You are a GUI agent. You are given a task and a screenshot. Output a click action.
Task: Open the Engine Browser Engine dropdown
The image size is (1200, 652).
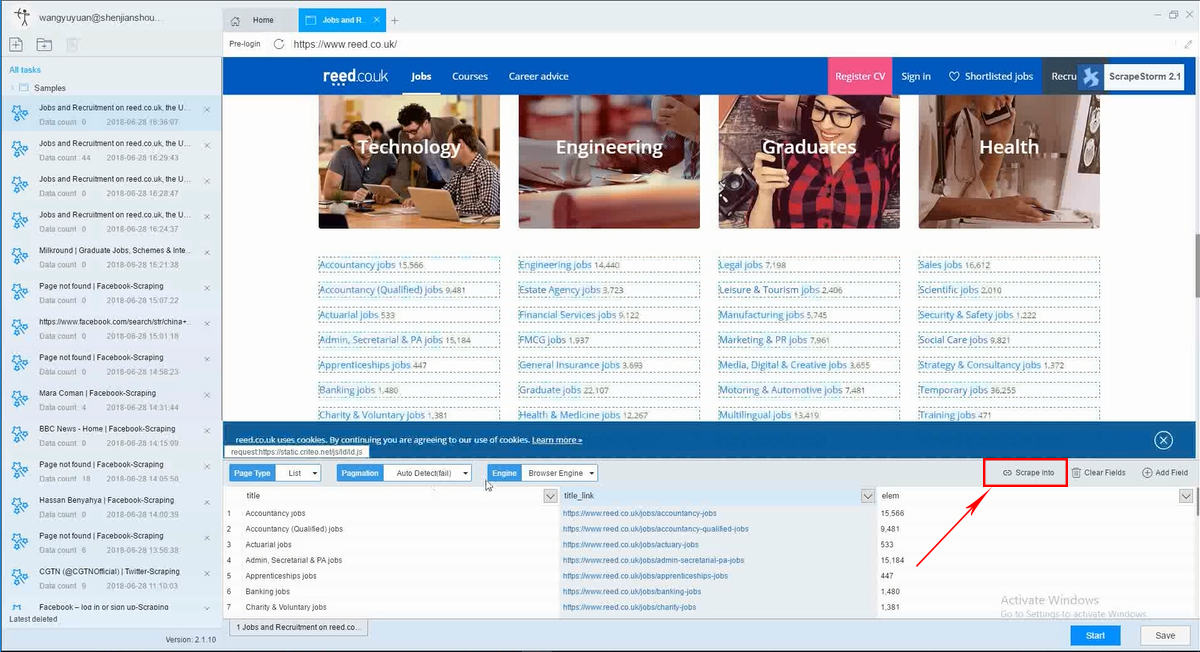[560, 472]
